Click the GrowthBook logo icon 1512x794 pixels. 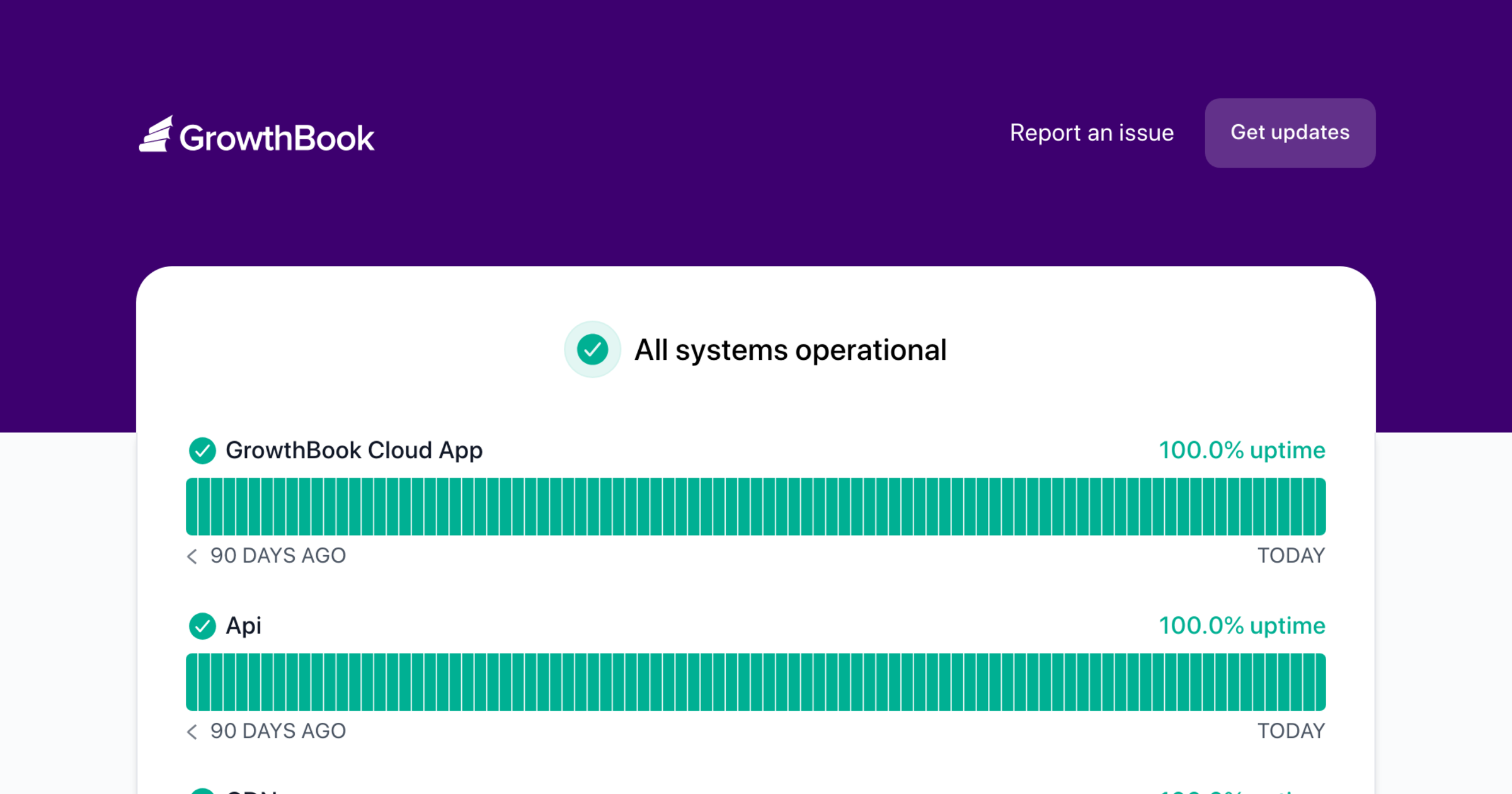click(156, 134)
